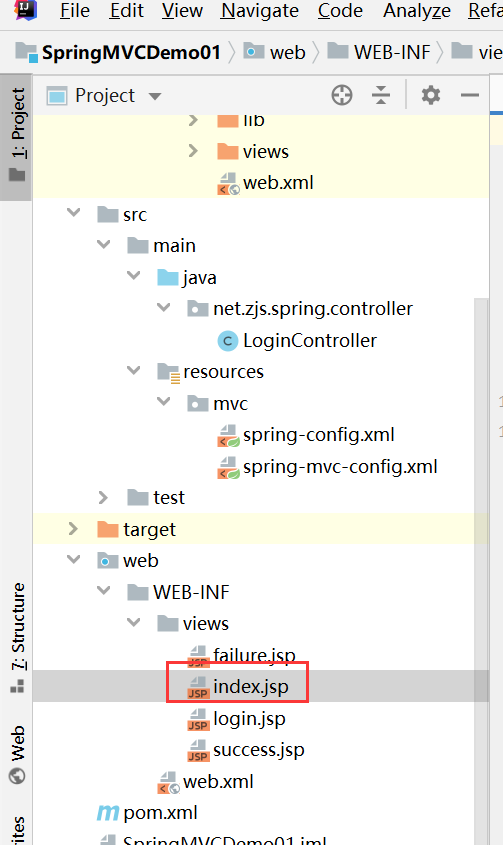Select the LoginController class name

coord(310,341)
